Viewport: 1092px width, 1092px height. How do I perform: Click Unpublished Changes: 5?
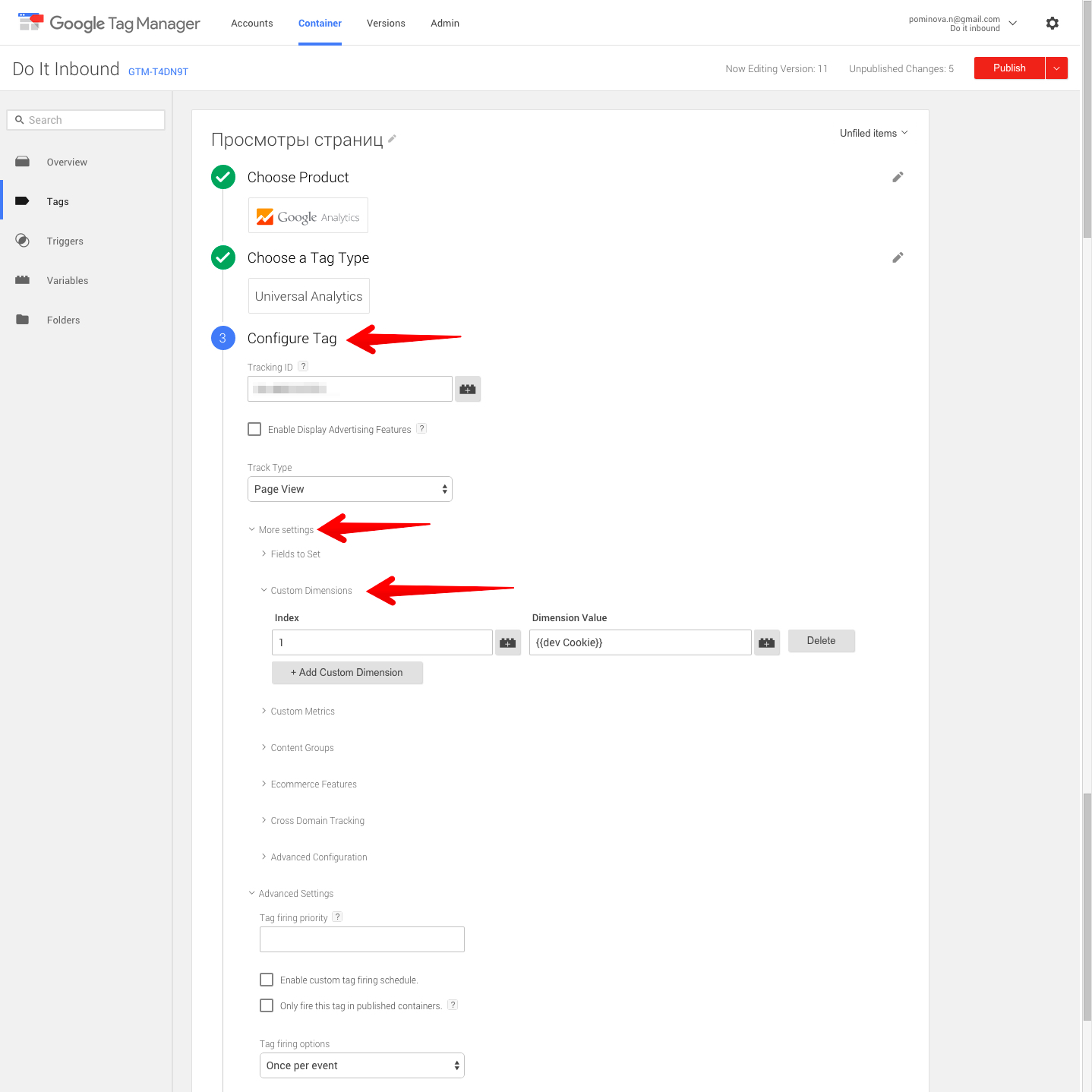(x=901, y=68)
